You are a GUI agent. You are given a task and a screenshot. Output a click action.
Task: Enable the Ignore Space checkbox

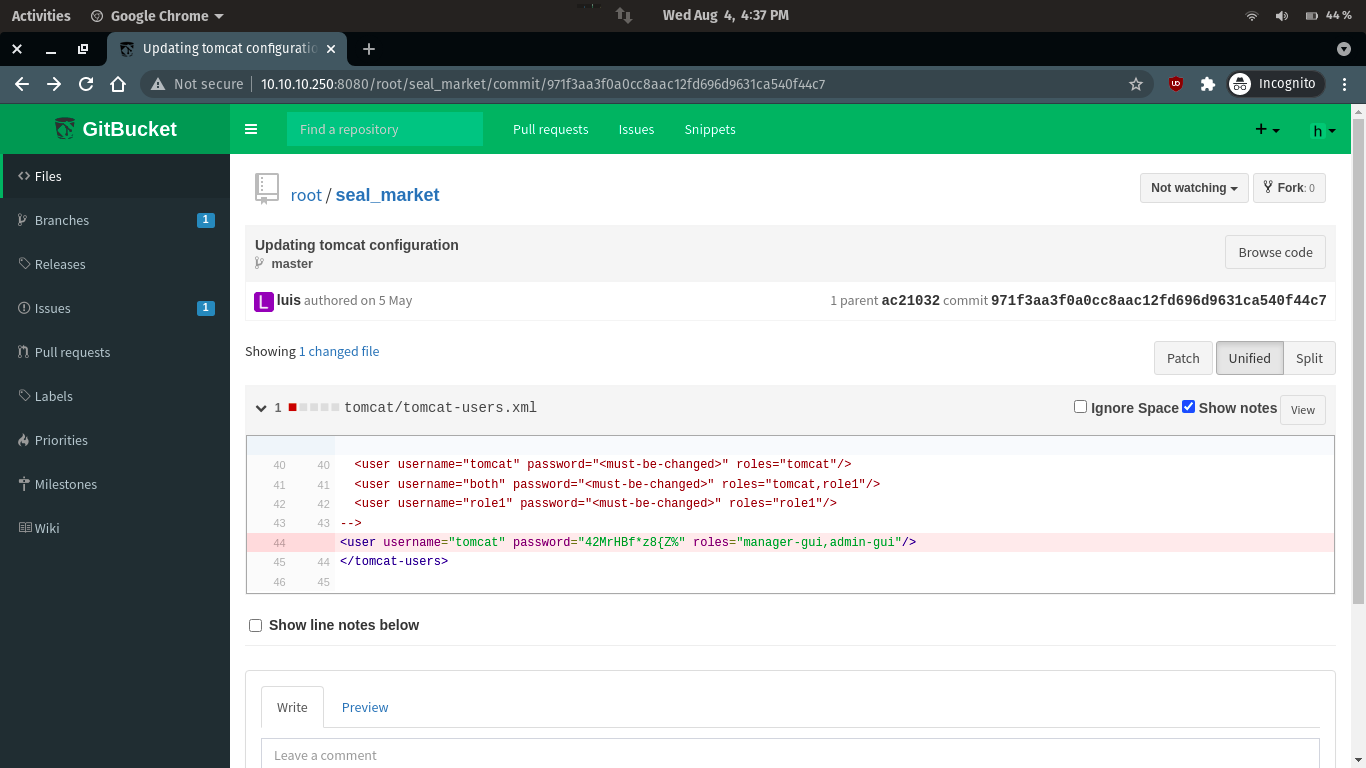[1080, 407]
